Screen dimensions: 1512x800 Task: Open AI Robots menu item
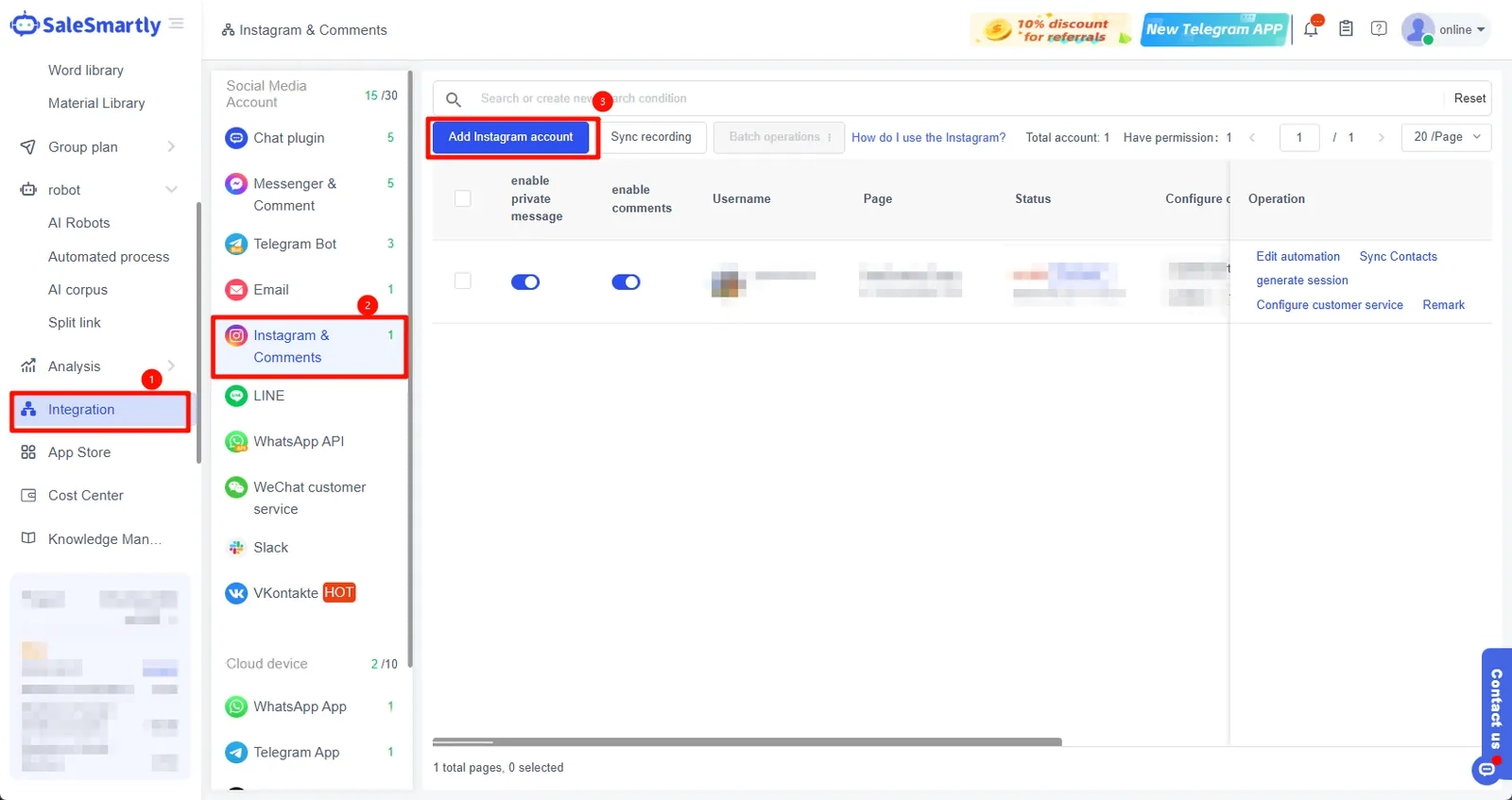79,223
